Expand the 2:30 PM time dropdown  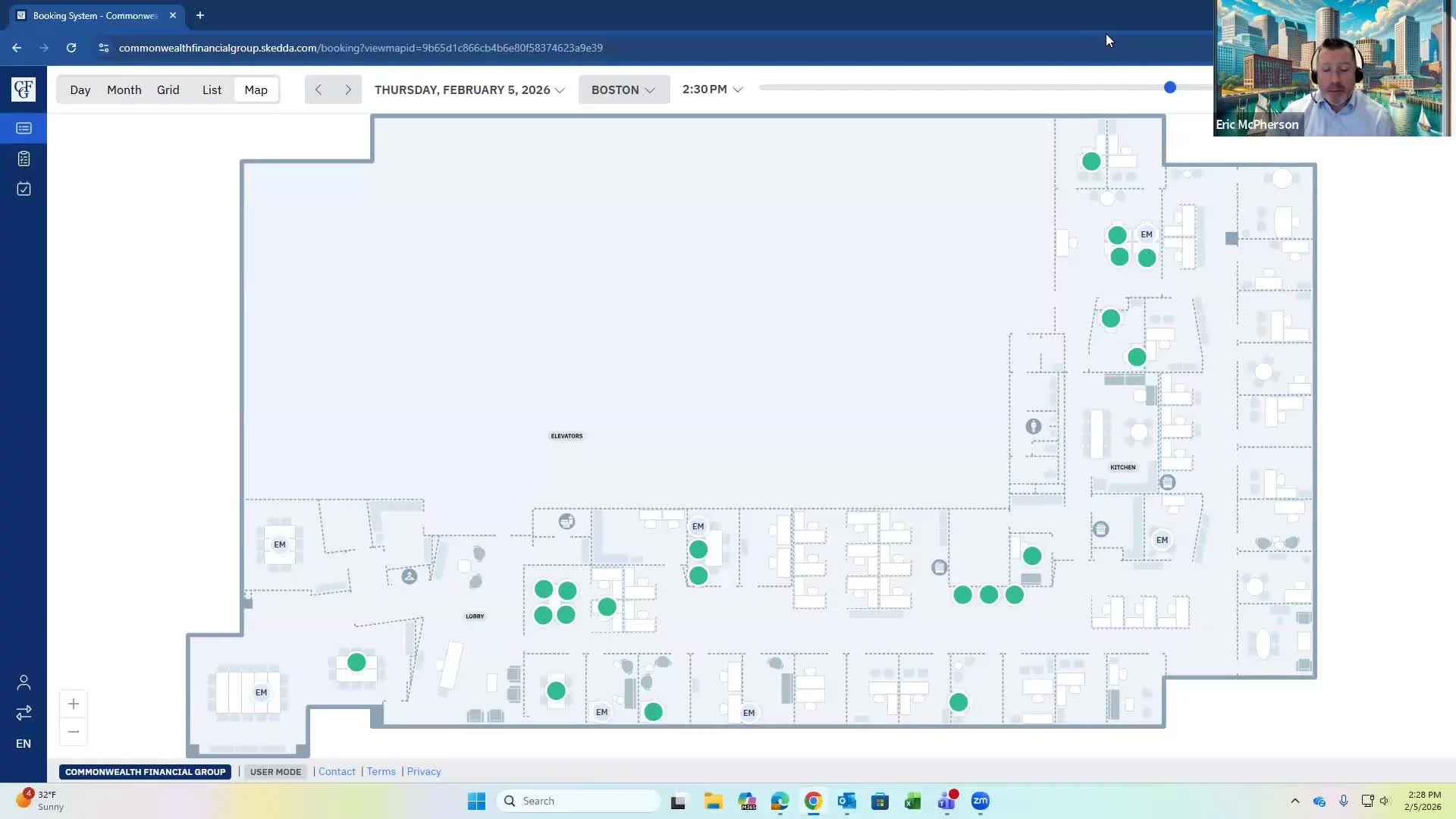(712, 89)
